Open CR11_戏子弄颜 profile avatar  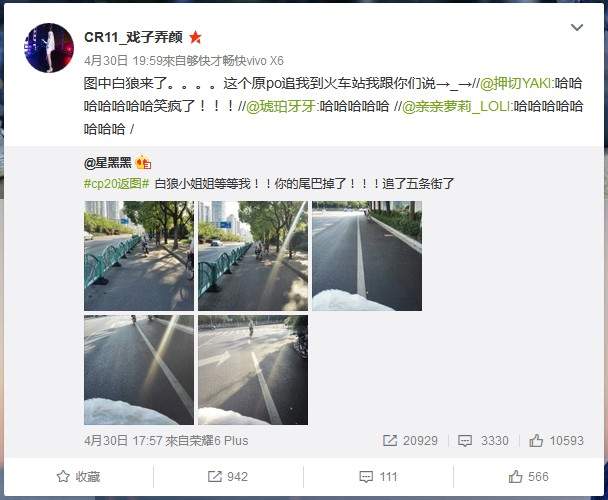[x=49, y=48]
